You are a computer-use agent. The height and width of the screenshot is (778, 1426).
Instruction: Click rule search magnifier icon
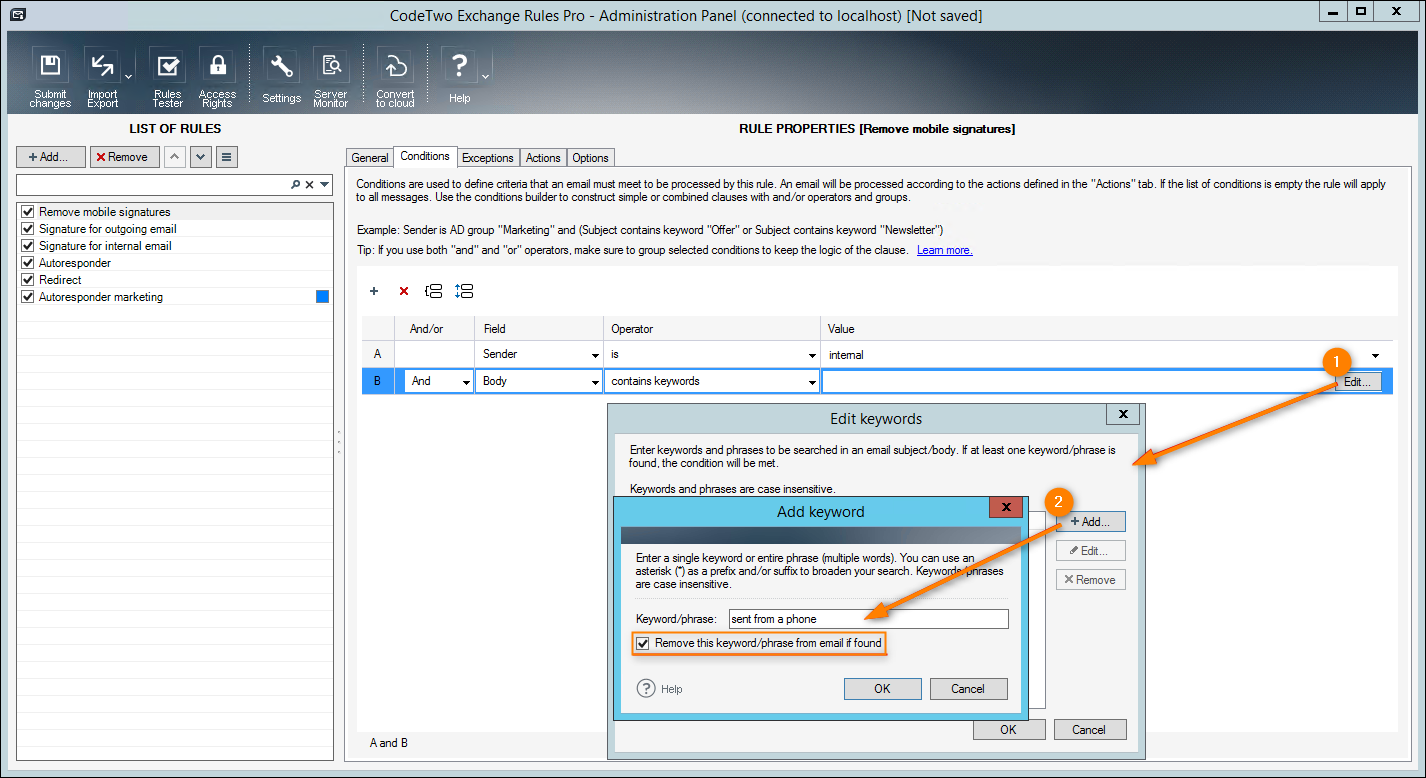tap(295, 185)
